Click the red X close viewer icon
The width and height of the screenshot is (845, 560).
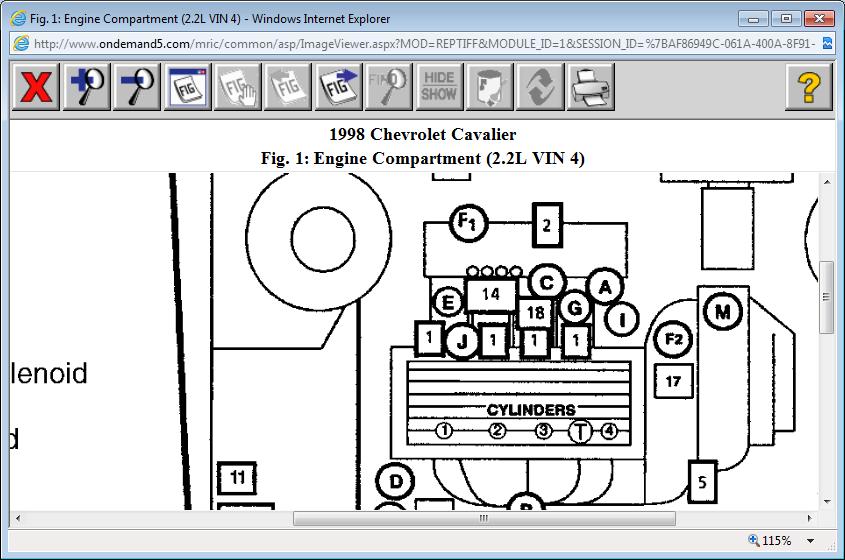(x=36, y=87)
